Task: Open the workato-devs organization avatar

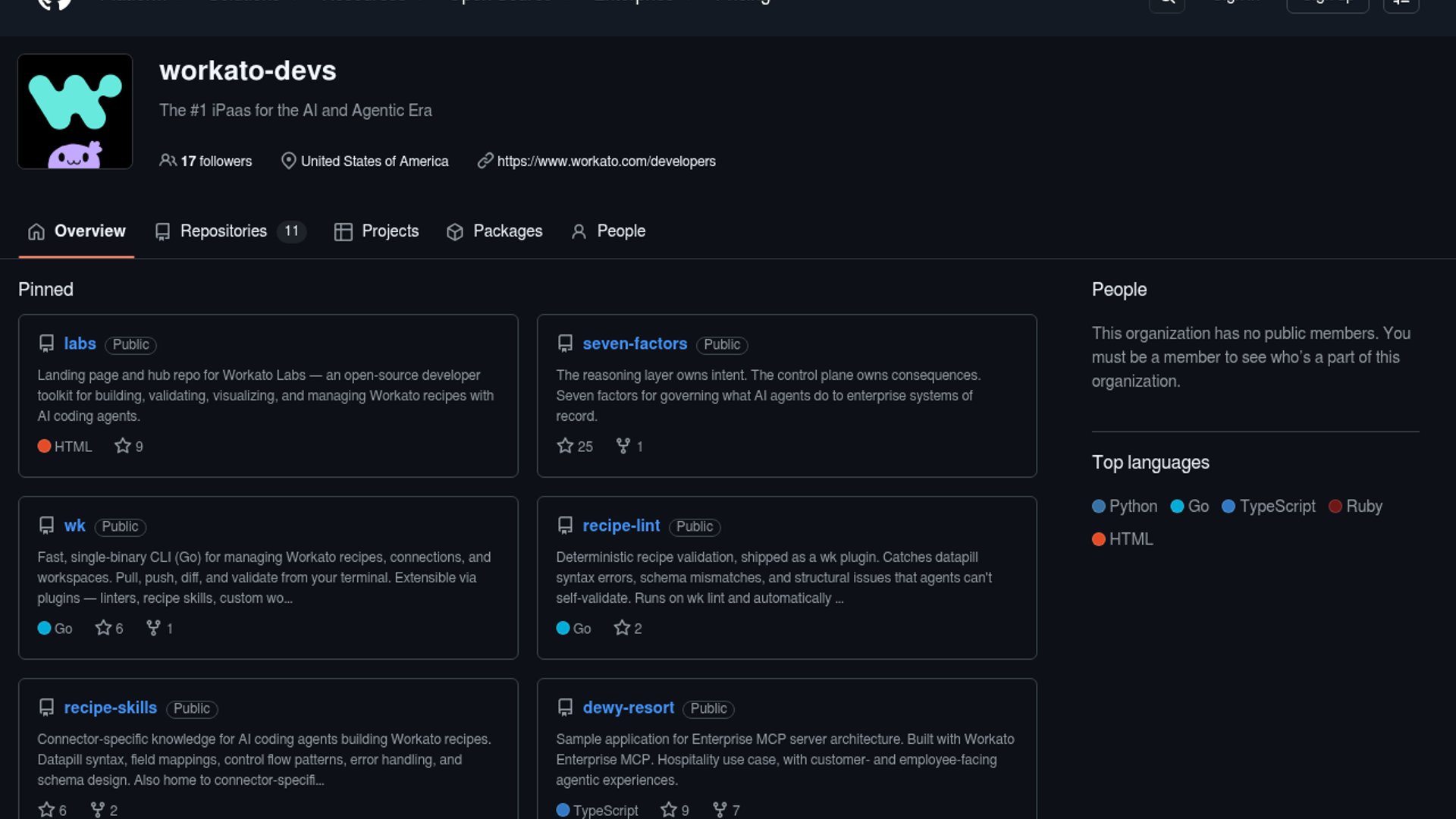Action: pos(75,111)
